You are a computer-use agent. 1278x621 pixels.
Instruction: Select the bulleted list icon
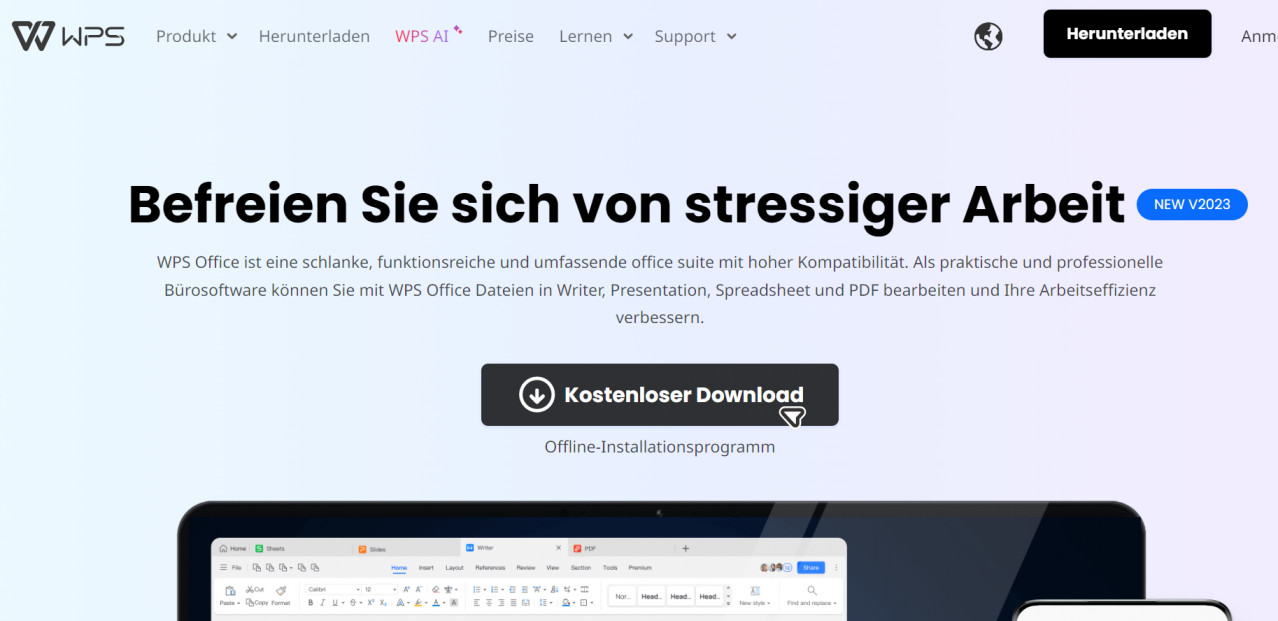475,589
